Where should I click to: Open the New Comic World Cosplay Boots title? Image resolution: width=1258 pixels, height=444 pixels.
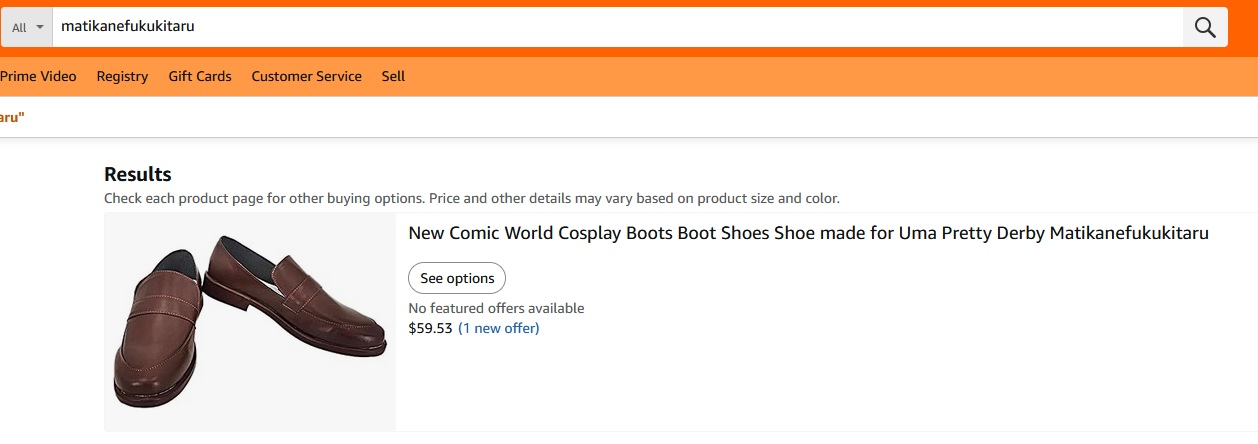click(x=808, y=233)
